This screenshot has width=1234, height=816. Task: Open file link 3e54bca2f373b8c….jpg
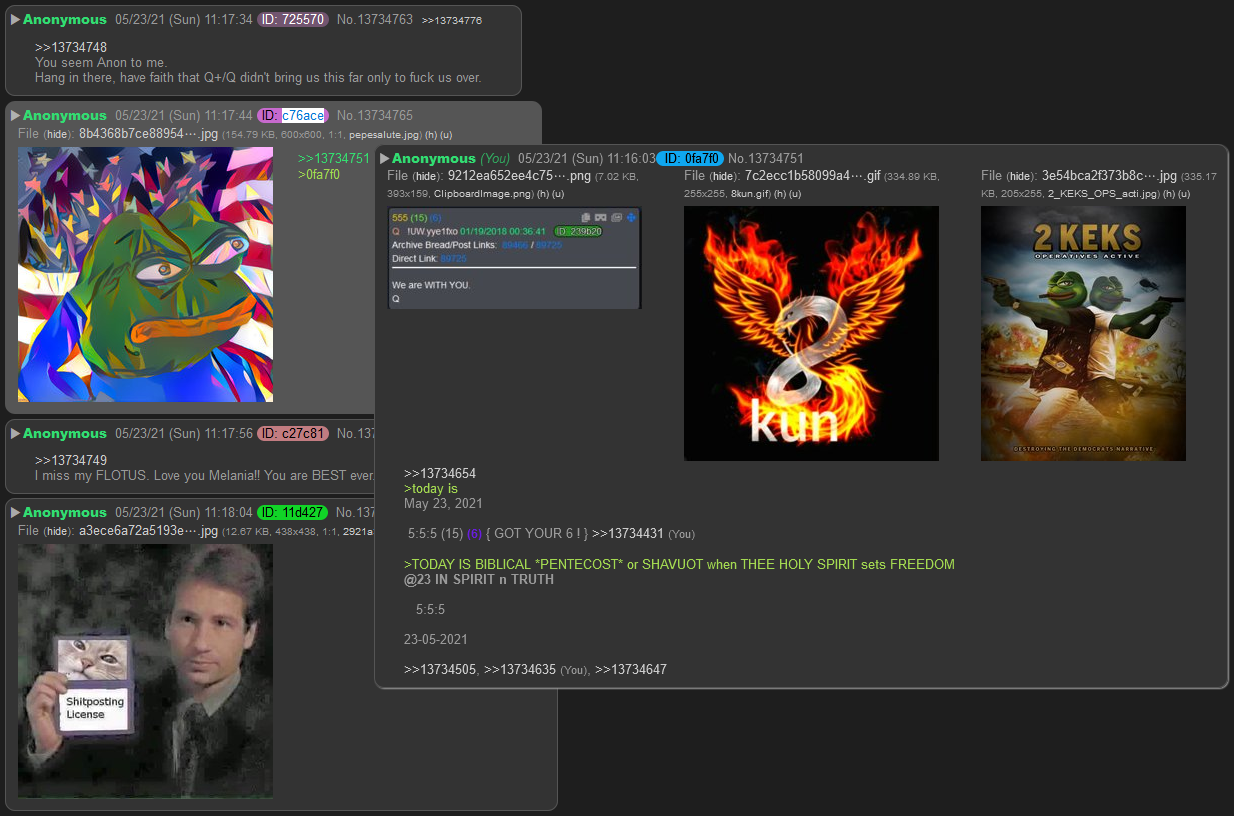click(x=1108, y=176)
